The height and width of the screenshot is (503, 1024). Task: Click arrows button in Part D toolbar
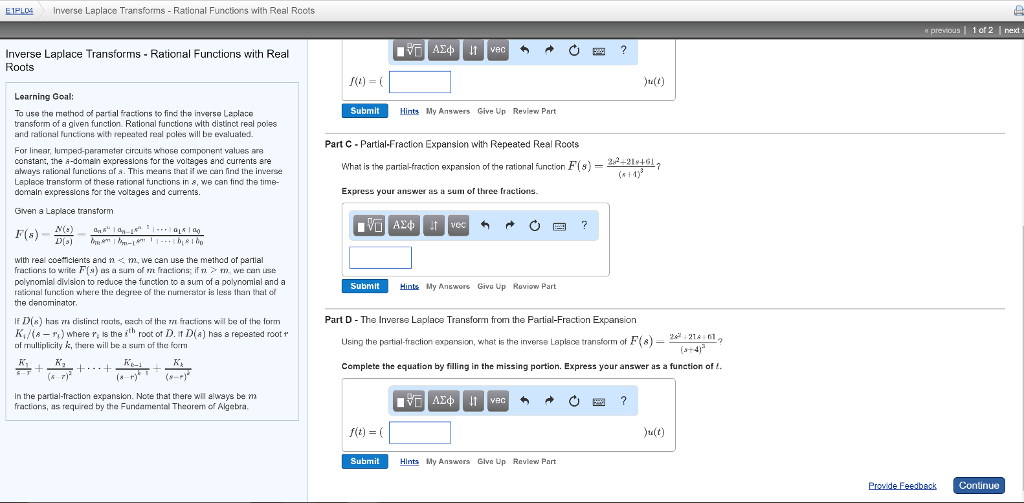(x=473, y=401)
